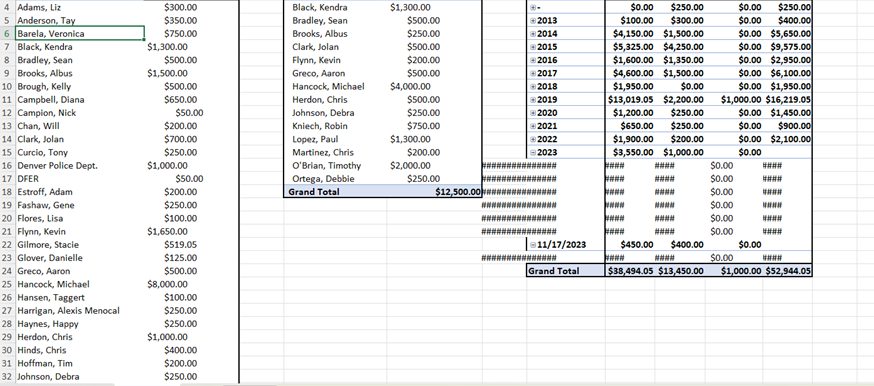Select the $6,100.00 cell for 2017

788,73
